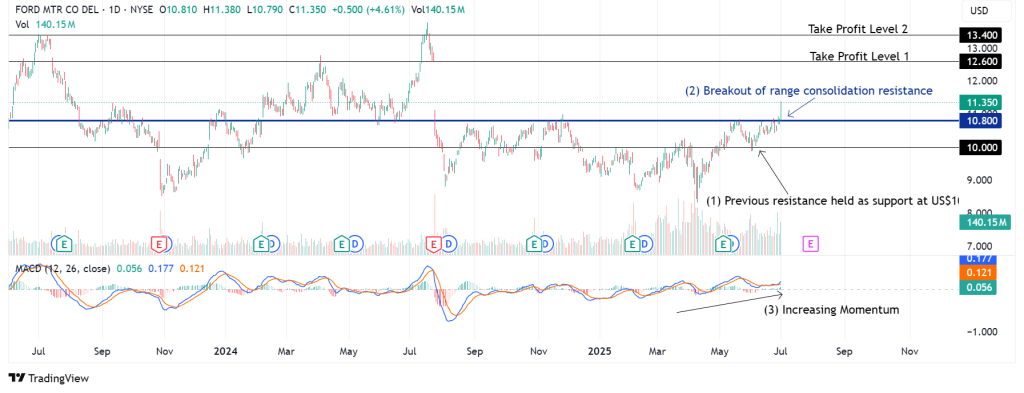Viewport: 1024px width, 393px height.
Task: Click the green earnings E marker from summer 2023
Action: [x=64, y=244]
